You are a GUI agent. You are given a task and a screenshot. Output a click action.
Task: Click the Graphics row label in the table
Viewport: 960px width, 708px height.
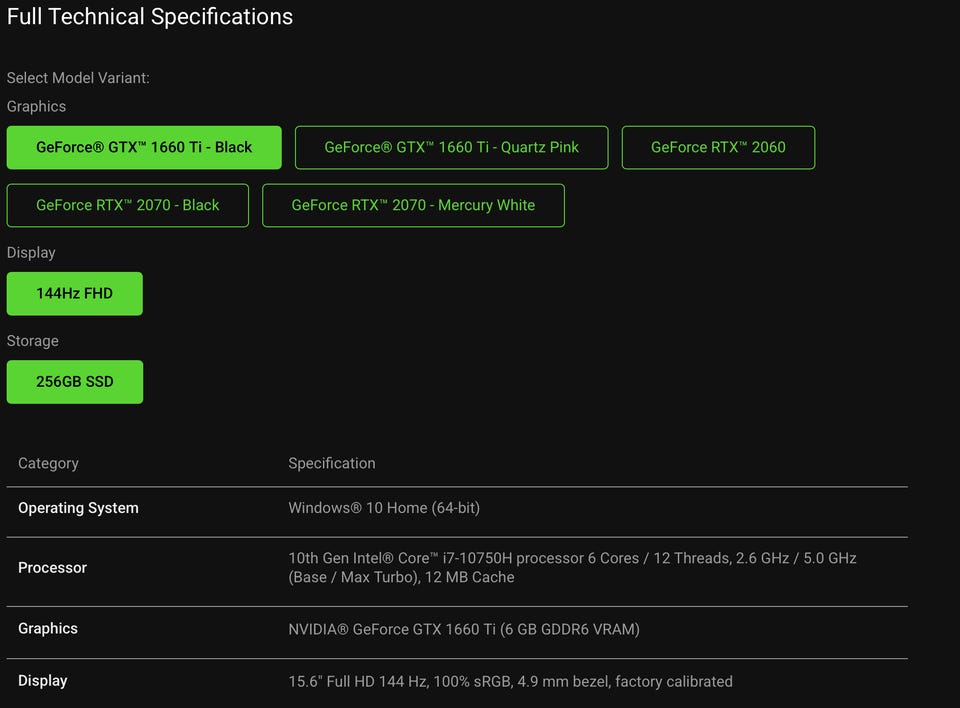48,629
